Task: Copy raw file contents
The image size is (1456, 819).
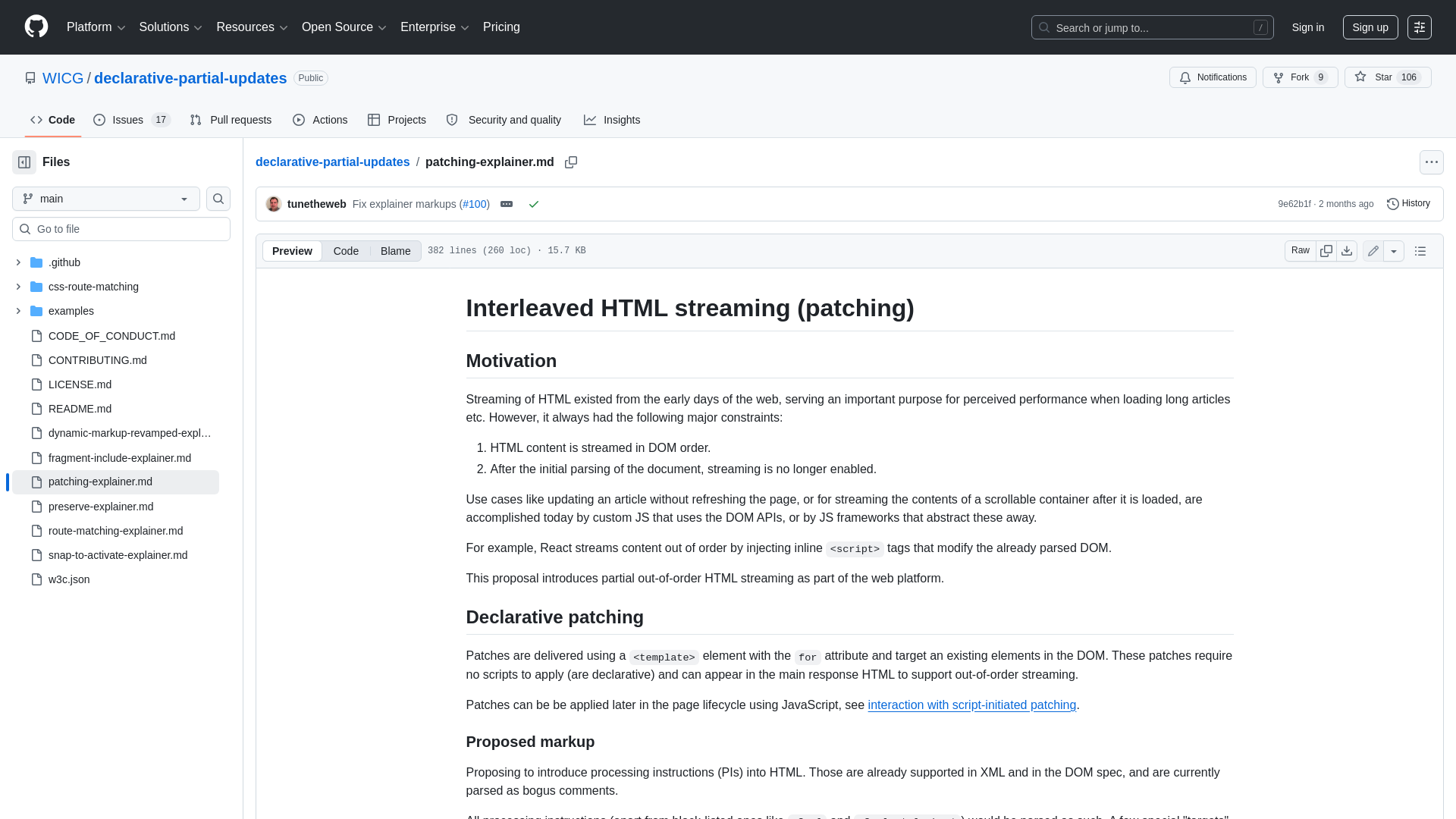Action: tap(1326, 251)
